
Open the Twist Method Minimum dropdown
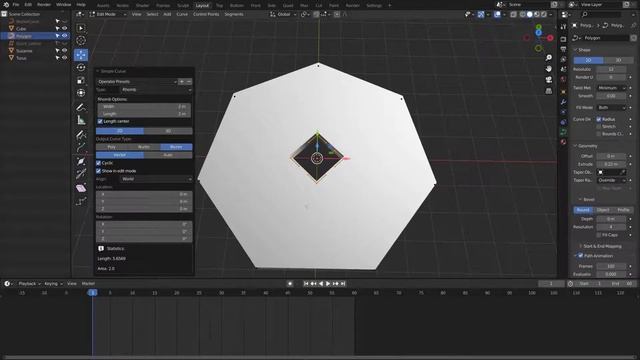point(611,88)
